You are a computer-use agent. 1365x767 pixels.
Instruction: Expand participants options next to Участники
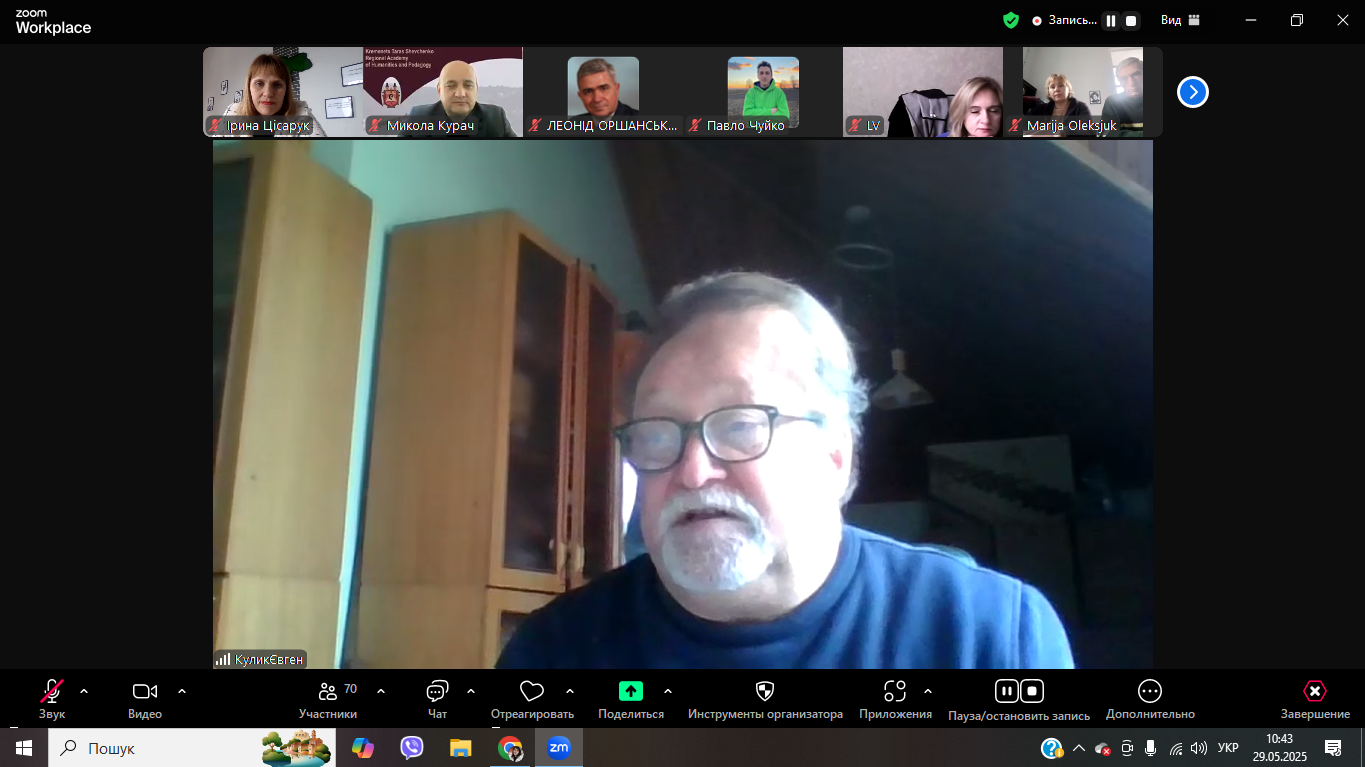point(379,689)
